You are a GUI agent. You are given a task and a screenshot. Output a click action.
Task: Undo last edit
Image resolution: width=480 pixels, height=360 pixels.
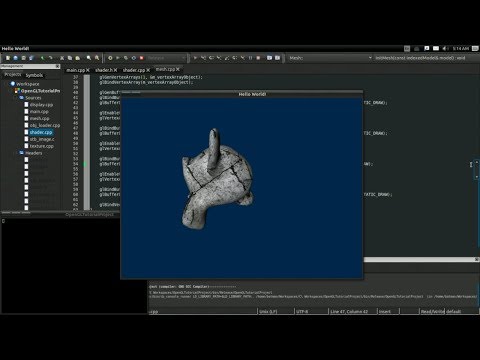coord(42,58)
